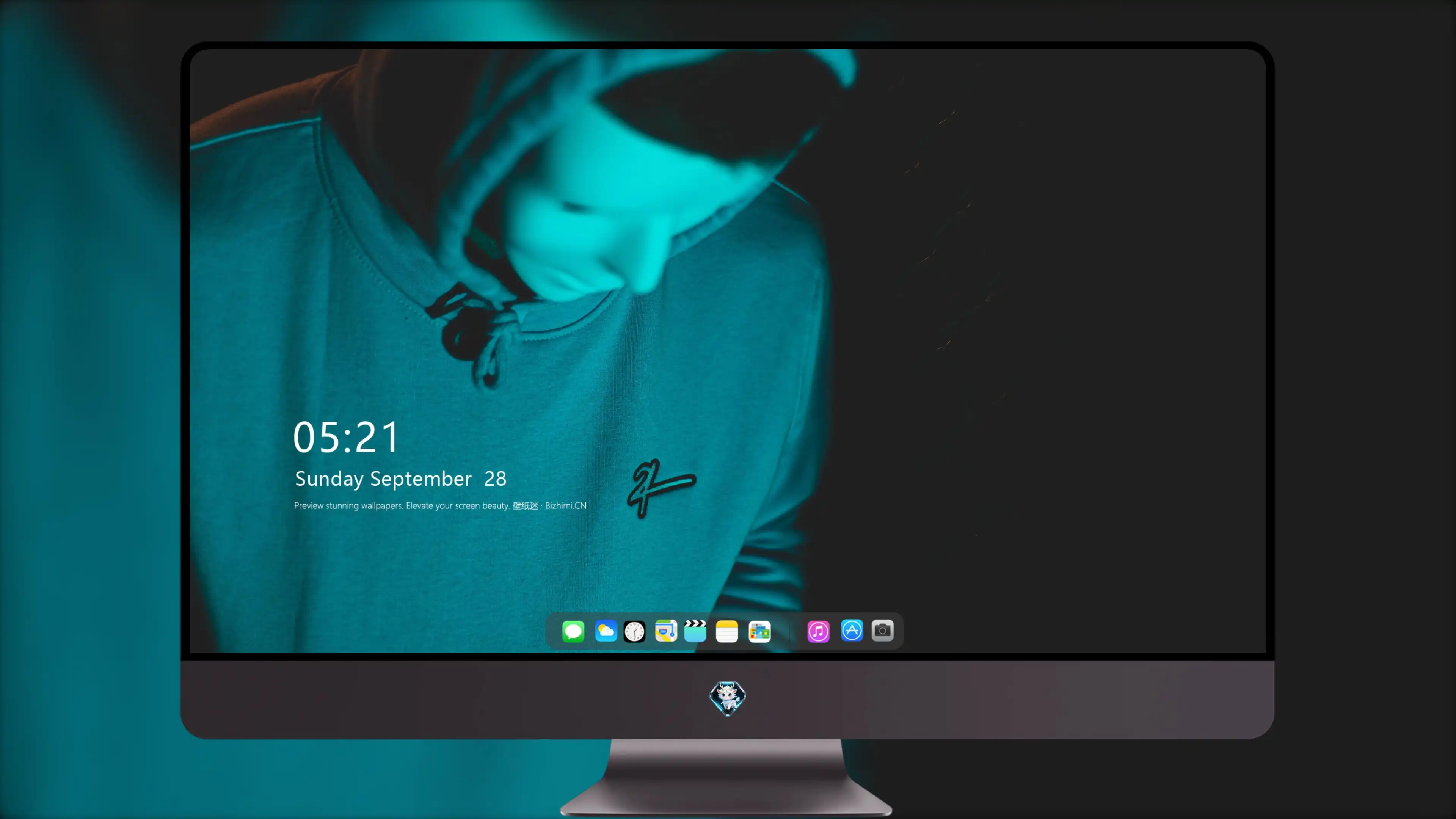Open the App Store icon
Image resolution: width=1456 pixels, height=819 pixels.
click(852, 630)
